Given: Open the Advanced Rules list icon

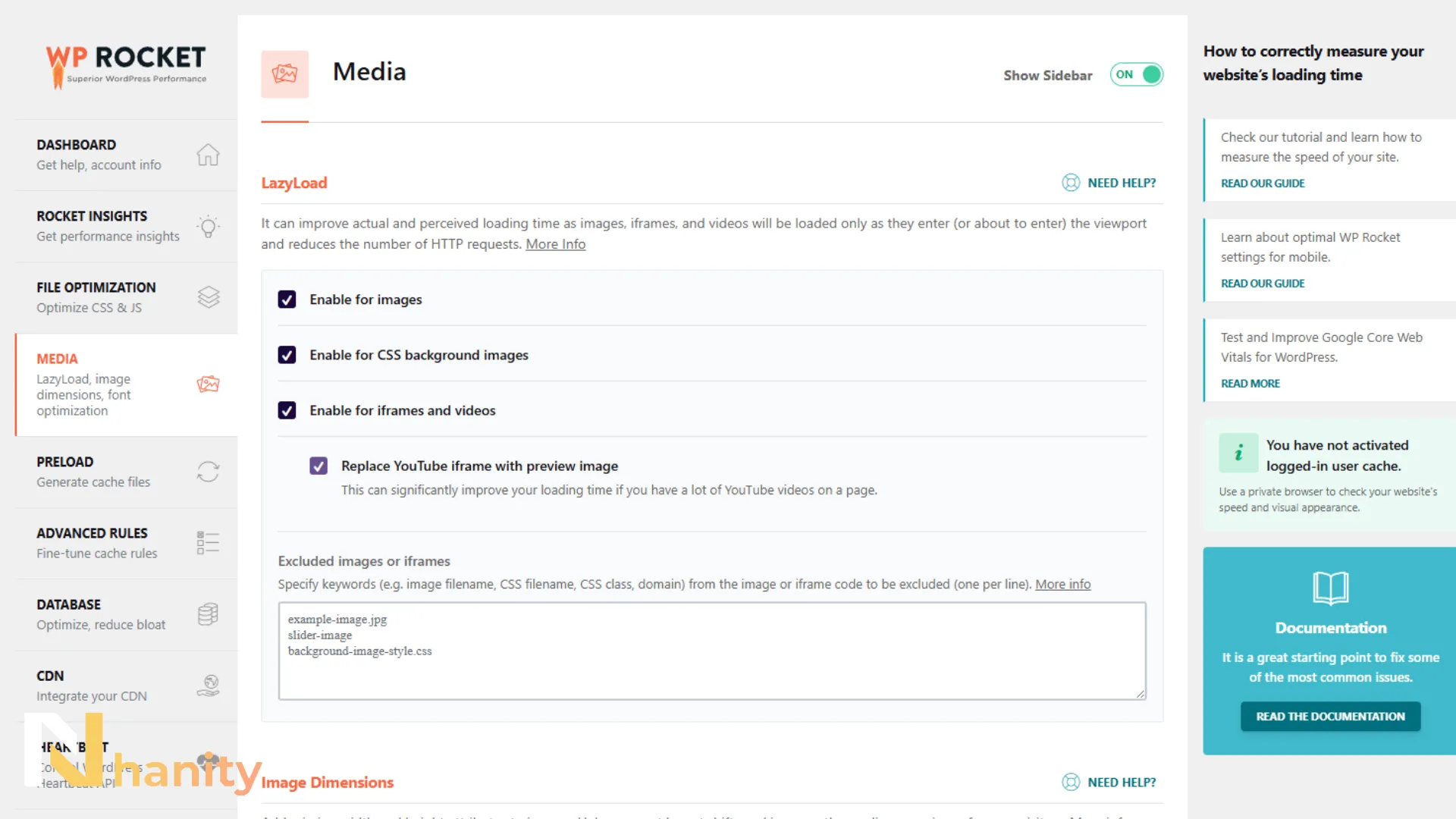Looking at the screenshot, I should point(208,543).
